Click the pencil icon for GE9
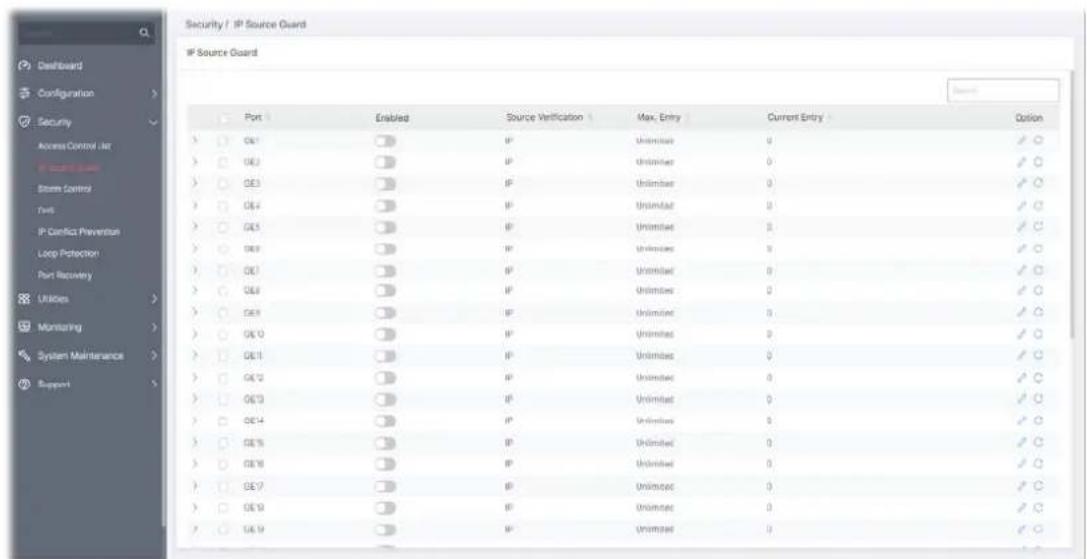This screenshot has width=1087, height=559. [x=1022, y=313]
